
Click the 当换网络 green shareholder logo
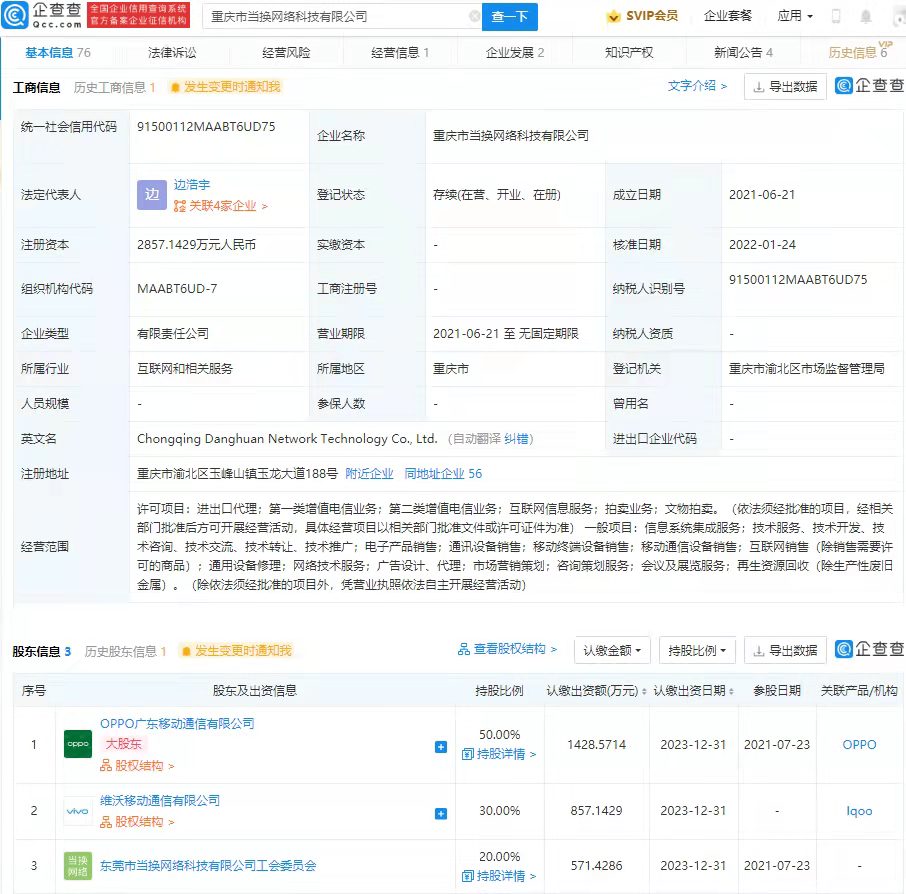(78, 866)
